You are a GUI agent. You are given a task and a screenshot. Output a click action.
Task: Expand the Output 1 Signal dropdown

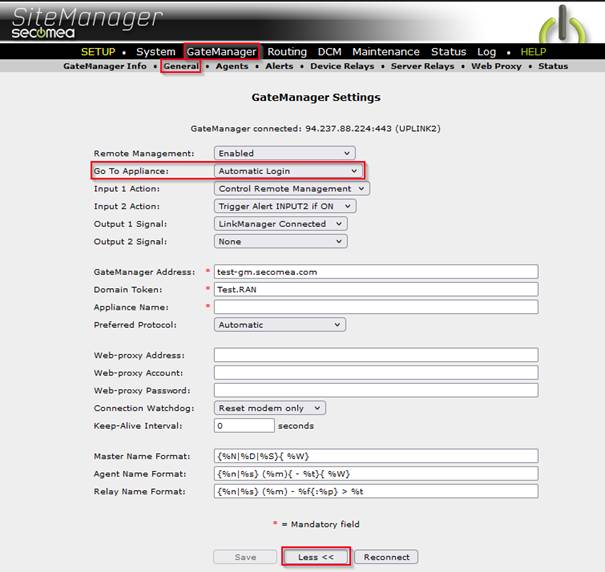[281, 224]
